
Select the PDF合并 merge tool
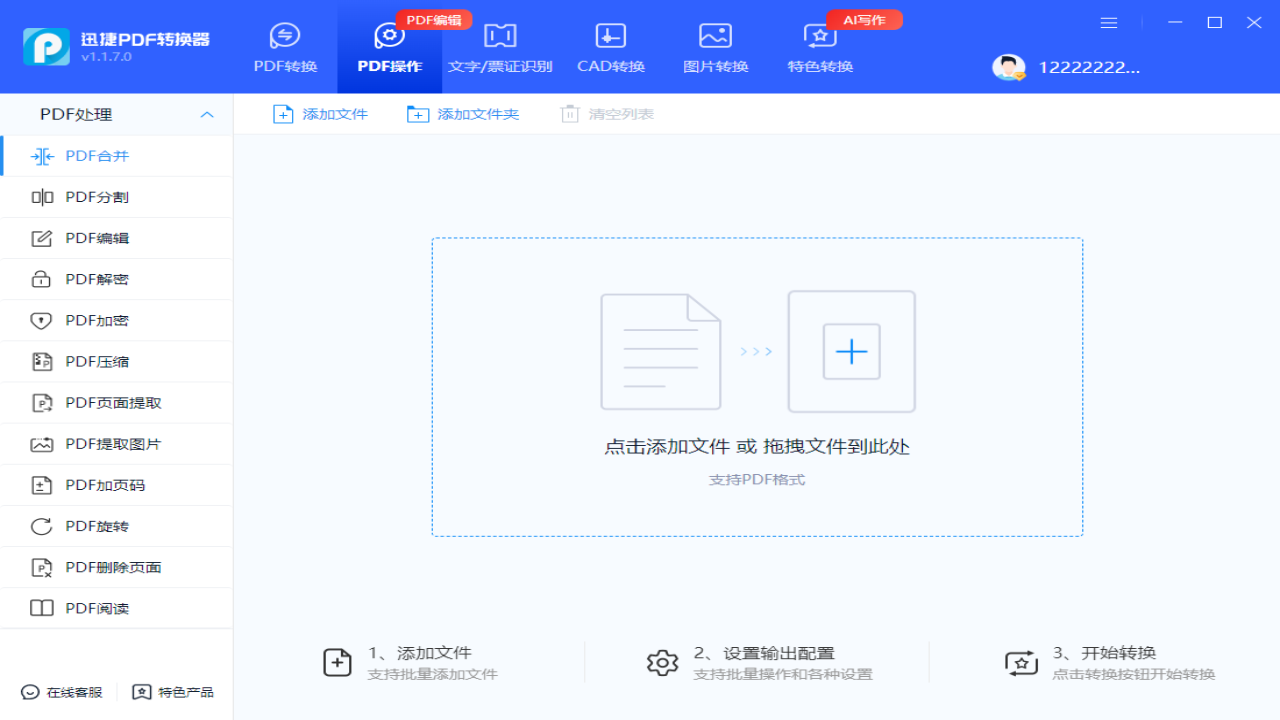[98, 155]
